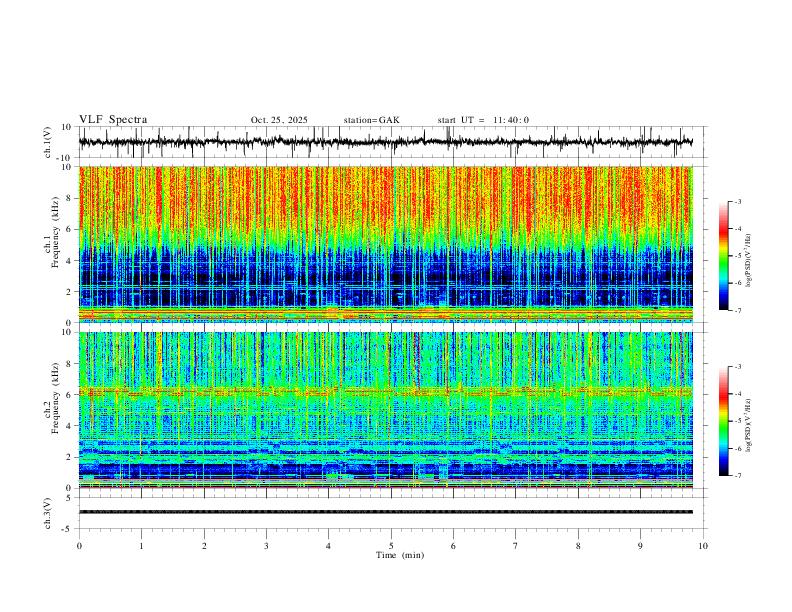Viewport: 792px width, 612px height.
Task: Click the "VLF Spectra" title text
Action: tap(113, 120)
